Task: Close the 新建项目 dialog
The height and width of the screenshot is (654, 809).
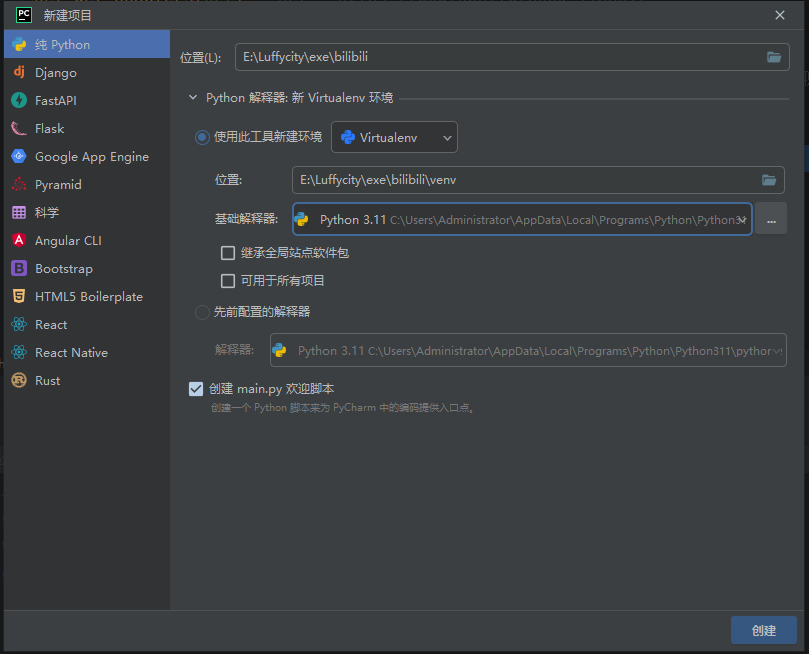Action: click(780, 15)
